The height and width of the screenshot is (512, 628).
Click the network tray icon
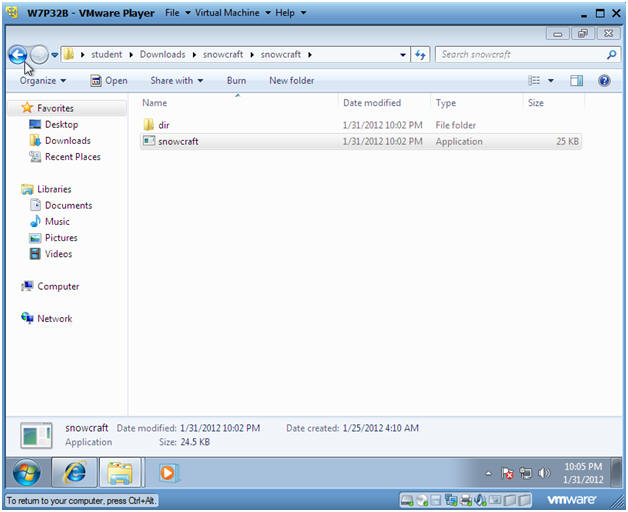tap(525, 474)
